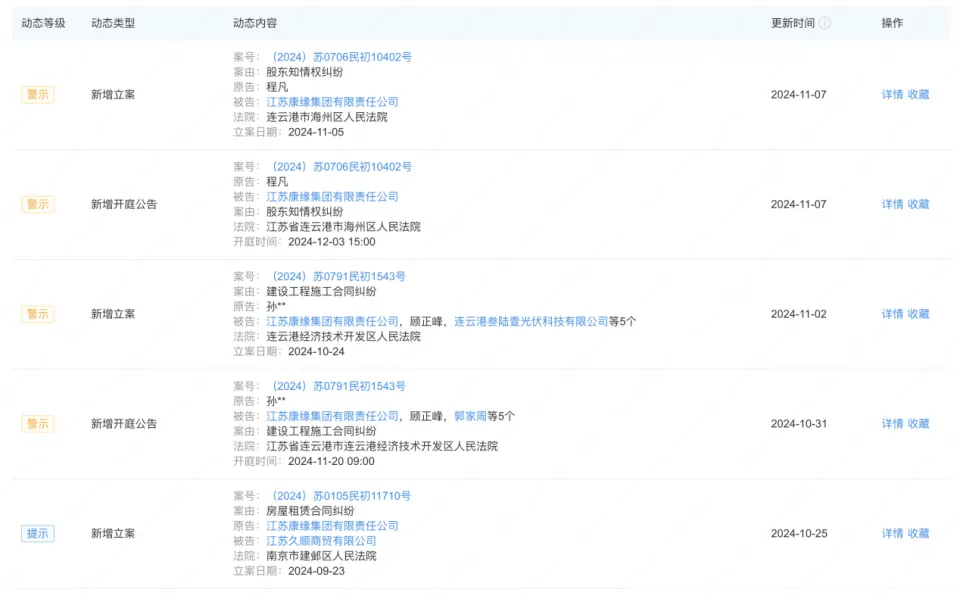
Task: Open 江苏久顺商贸有限公司 defendant link
Action: coord(321,541)
